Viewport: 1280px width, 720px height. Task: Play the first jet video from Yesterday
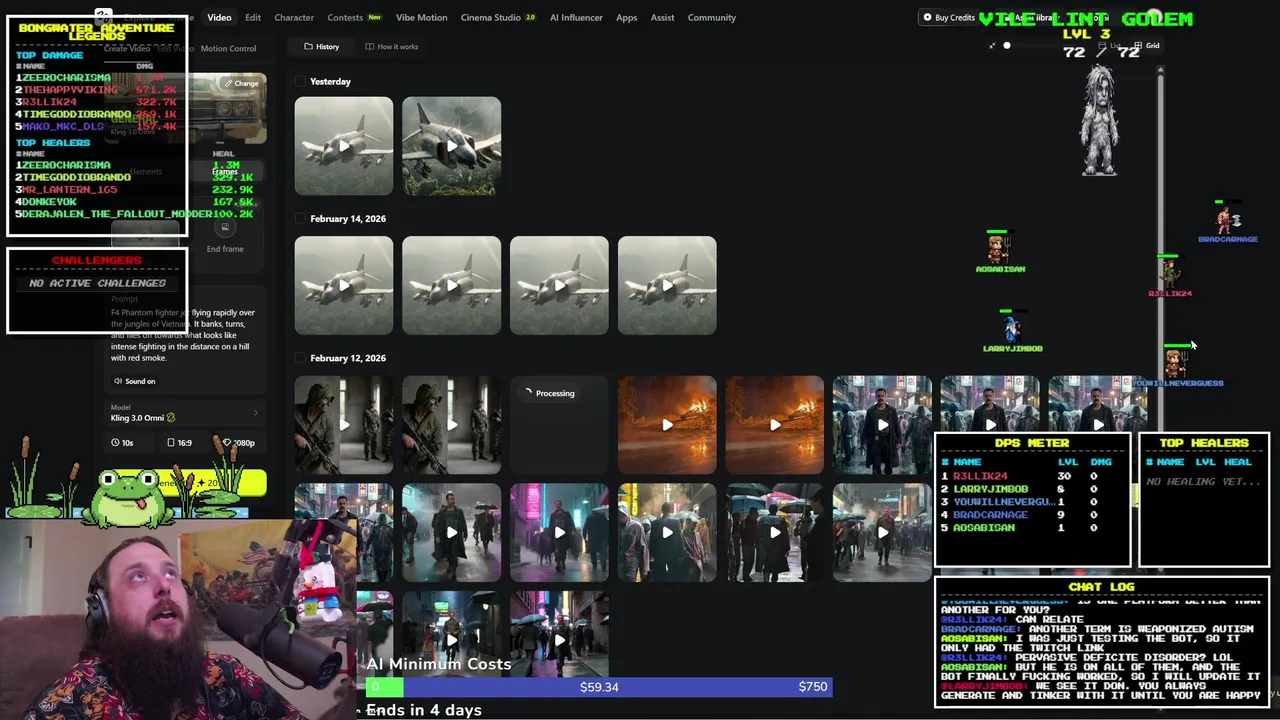tap(344, 146)
